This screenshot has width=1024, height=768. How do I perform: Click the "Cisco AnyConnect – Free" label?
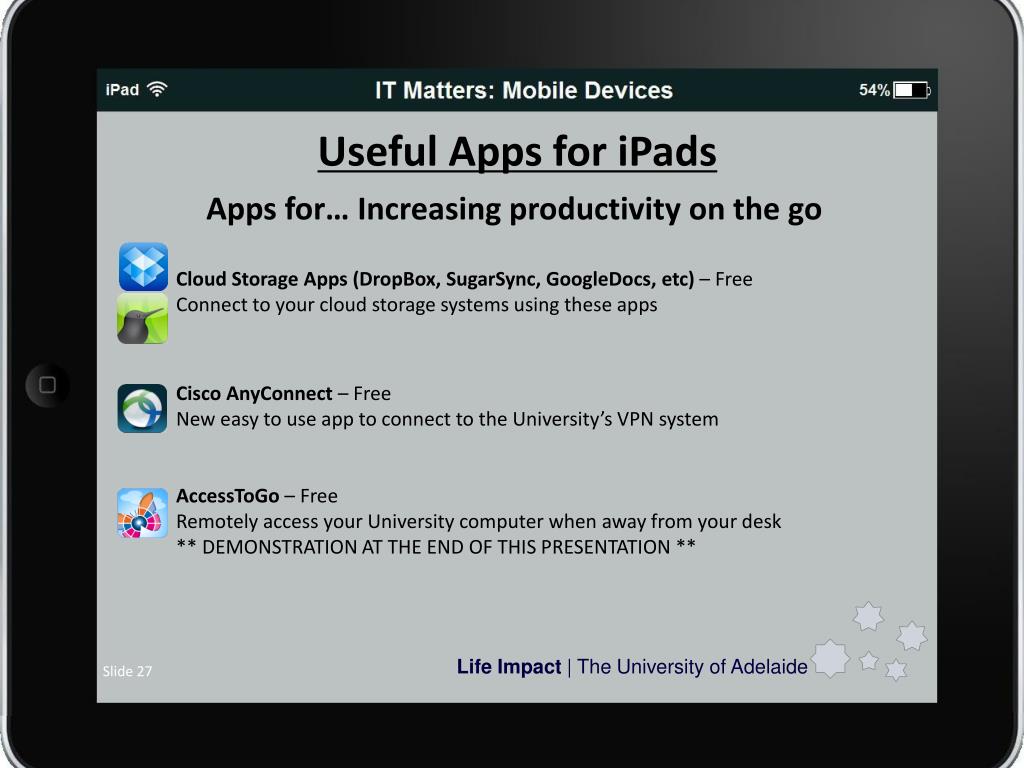pyautogui.click(x=283, y=394)
